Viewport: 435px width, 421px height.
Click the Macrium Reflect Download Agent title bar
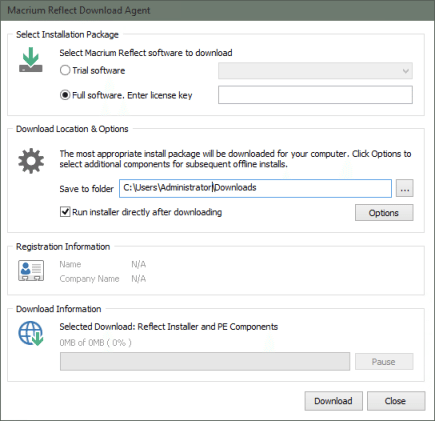click(x=217, y=10)
